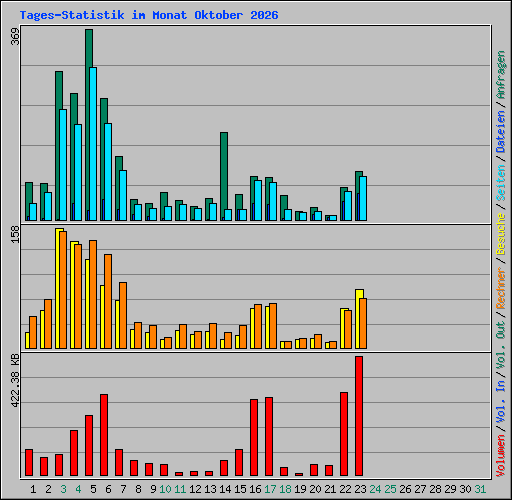Click the red Volumen bar for day 17

click(x=269, y=436)
